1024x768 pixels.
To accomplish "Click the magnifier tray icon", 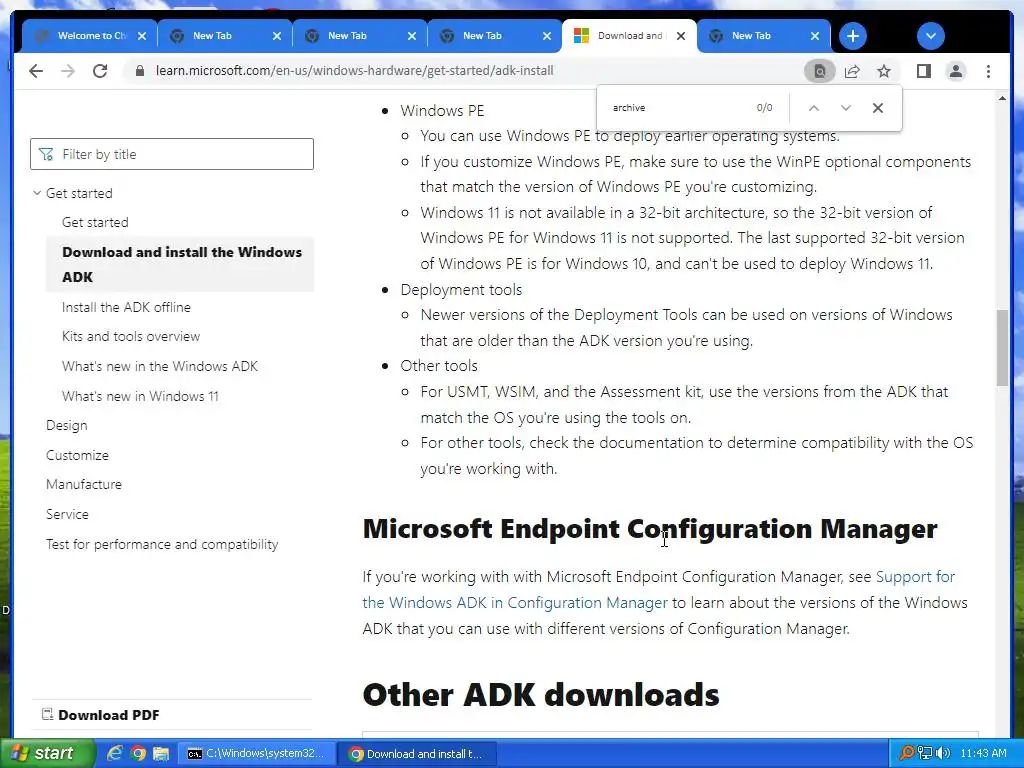I will (x=906, y=753).
